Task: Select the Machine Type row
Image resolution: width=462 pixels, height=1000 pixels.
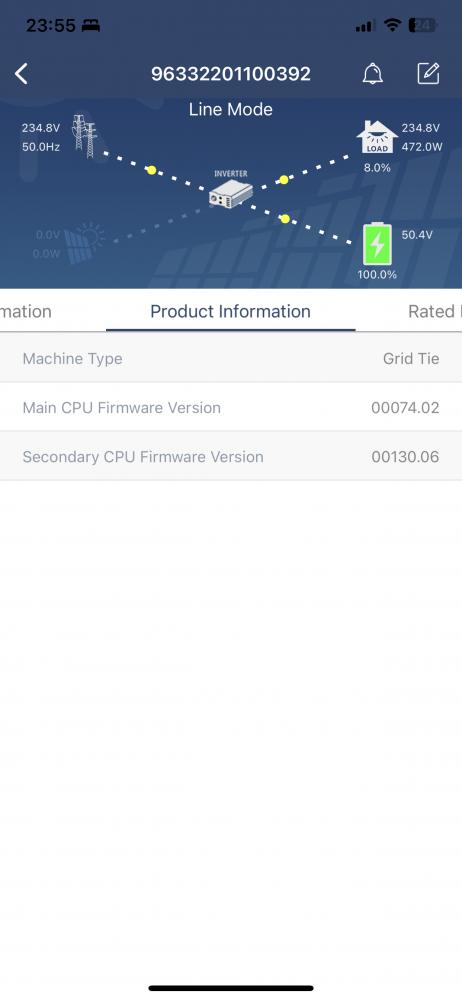Action: (231, 358)
